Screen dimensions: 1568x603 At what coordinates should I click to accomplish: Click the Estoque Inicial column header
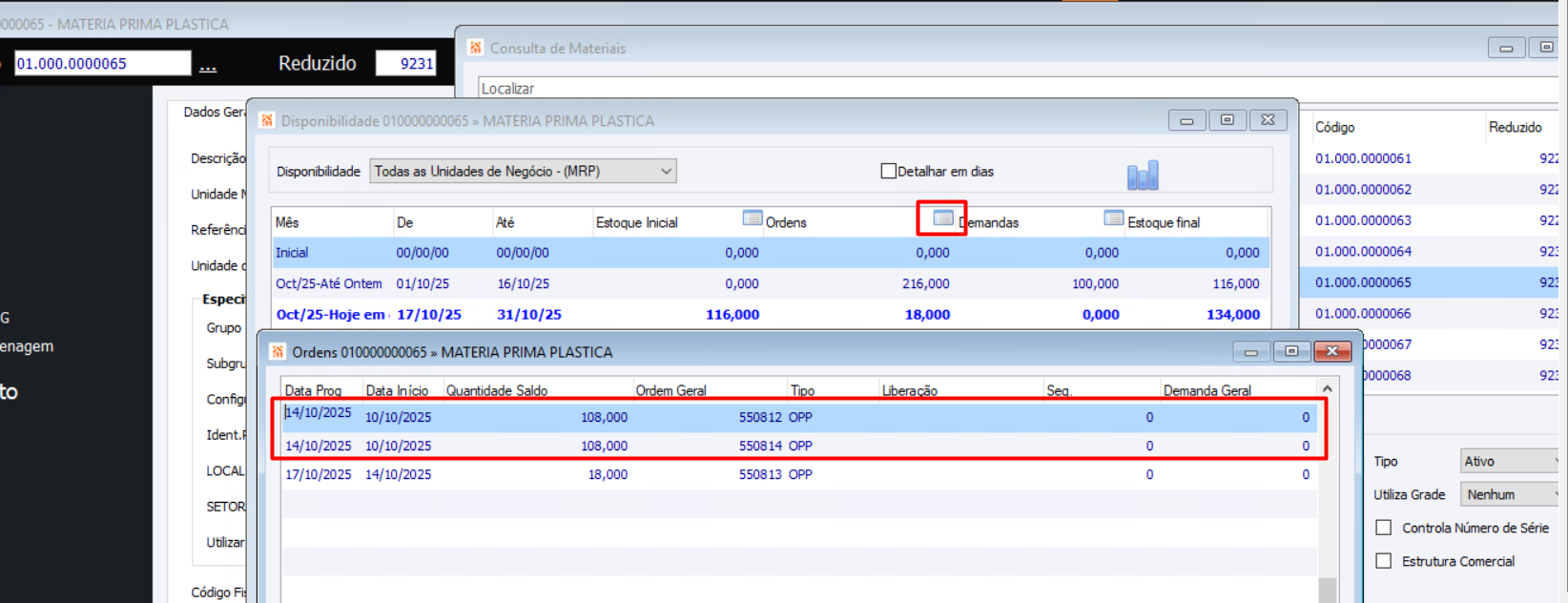pos(637,222)
